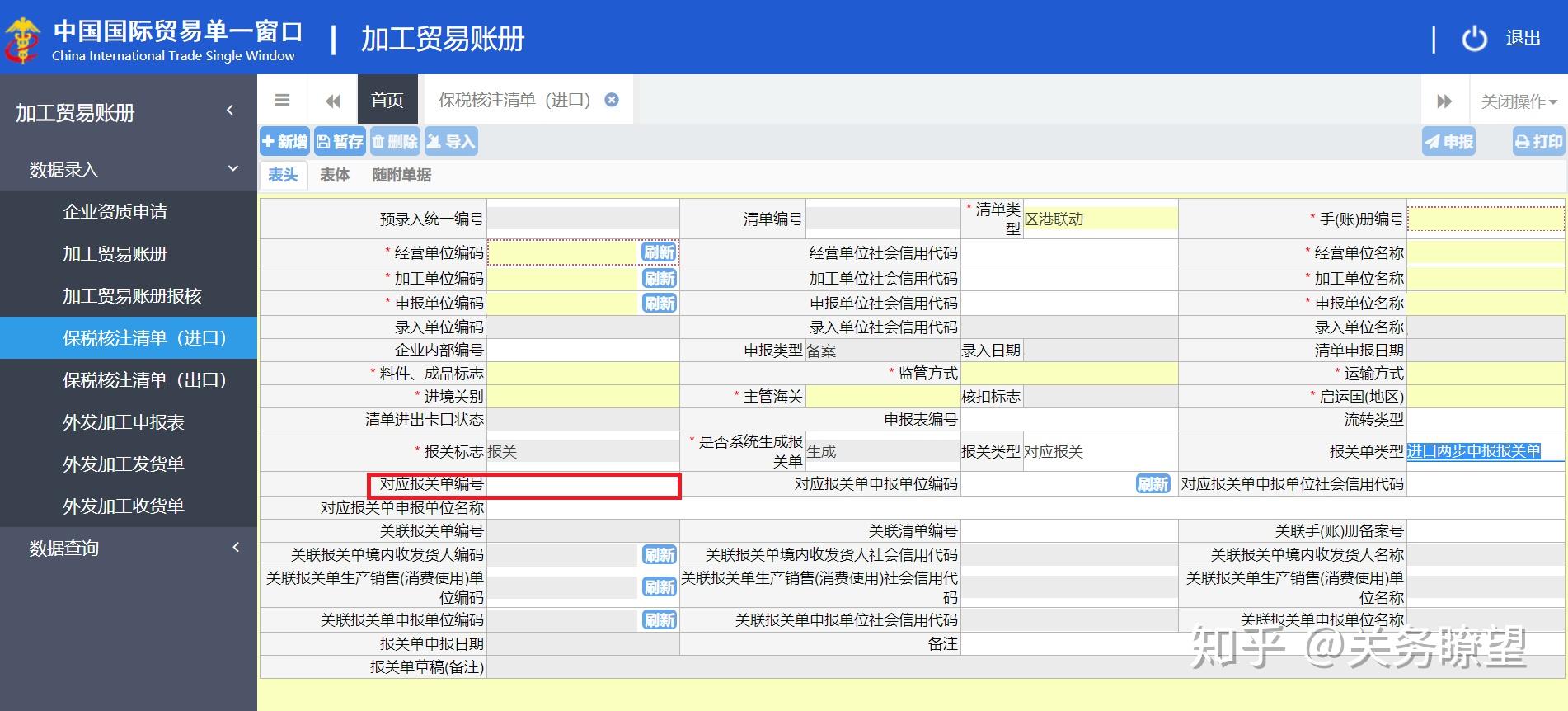Focus the 对应报关单申报单位编码 input

[x=1048, y=483]
